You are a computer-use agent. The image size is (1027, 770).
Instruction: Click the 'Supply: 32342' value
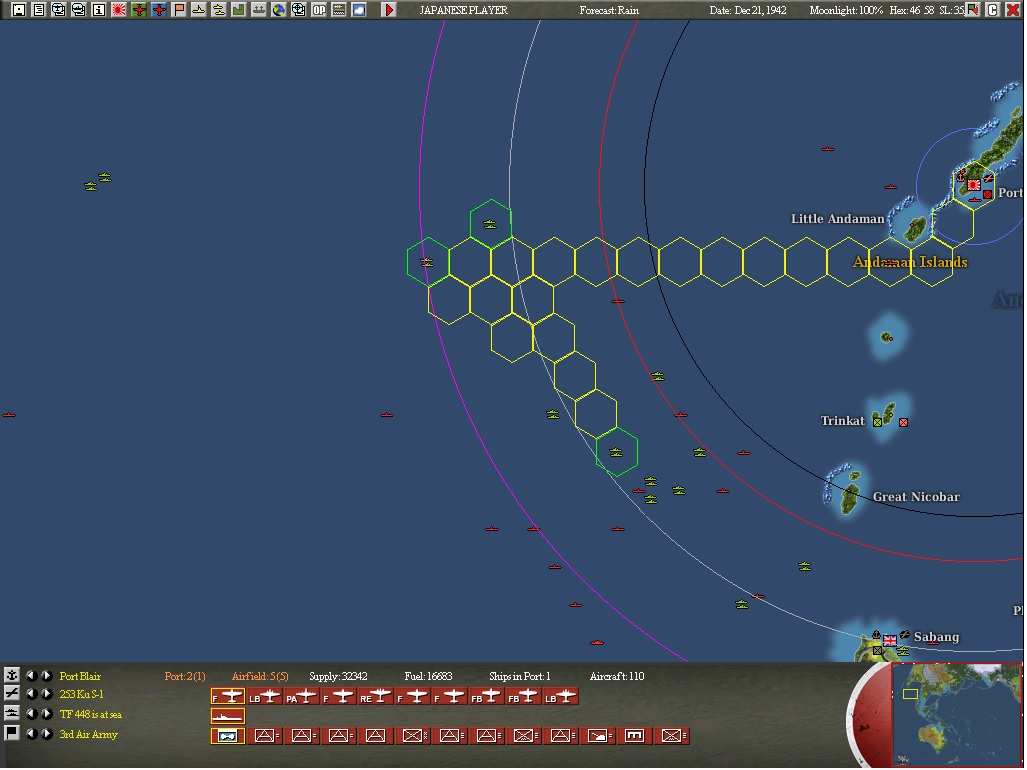338,676
